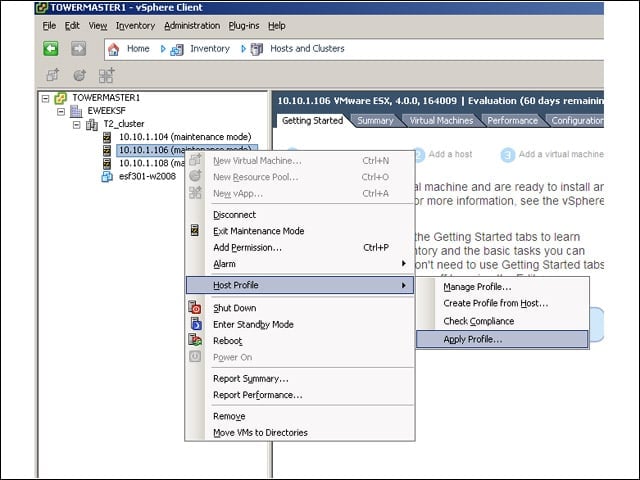Open the File menu
This screenshot has width=640, height=480.
click(49, 26)
